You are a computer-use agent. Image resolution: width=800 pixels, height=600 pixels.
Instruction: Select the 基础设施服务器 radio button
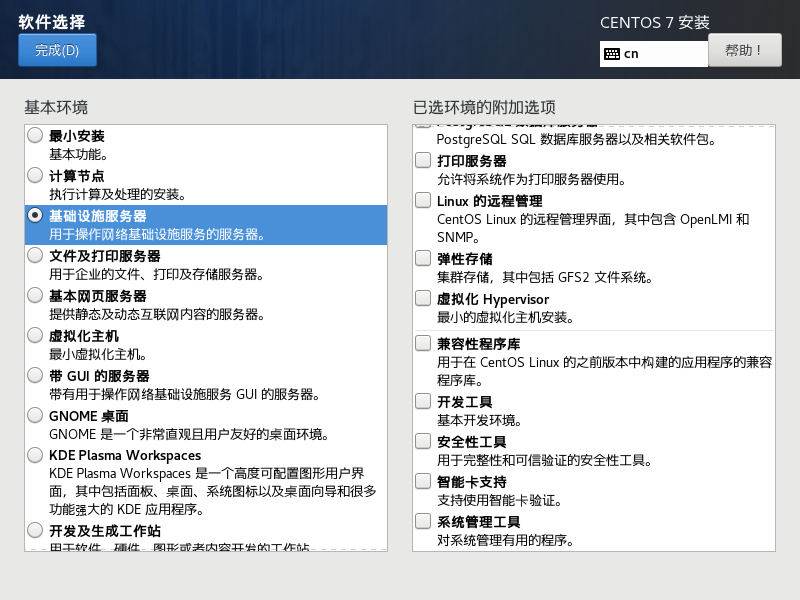tap(35, 215)
